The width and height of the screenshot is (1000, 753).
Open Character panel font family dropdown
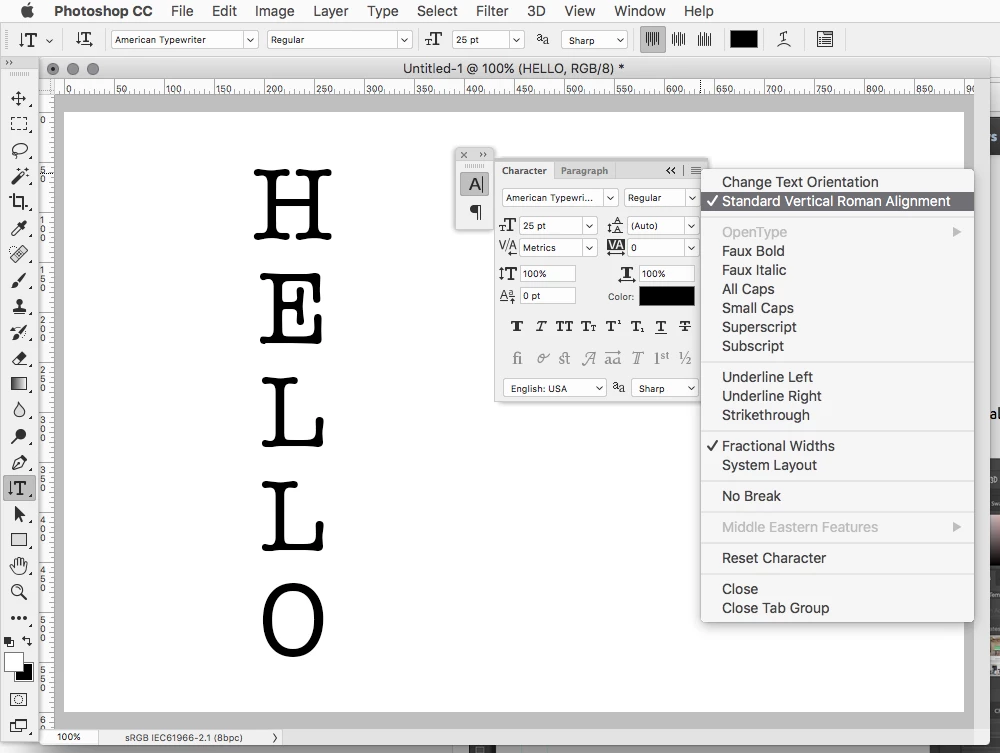[x=610, y=198]
